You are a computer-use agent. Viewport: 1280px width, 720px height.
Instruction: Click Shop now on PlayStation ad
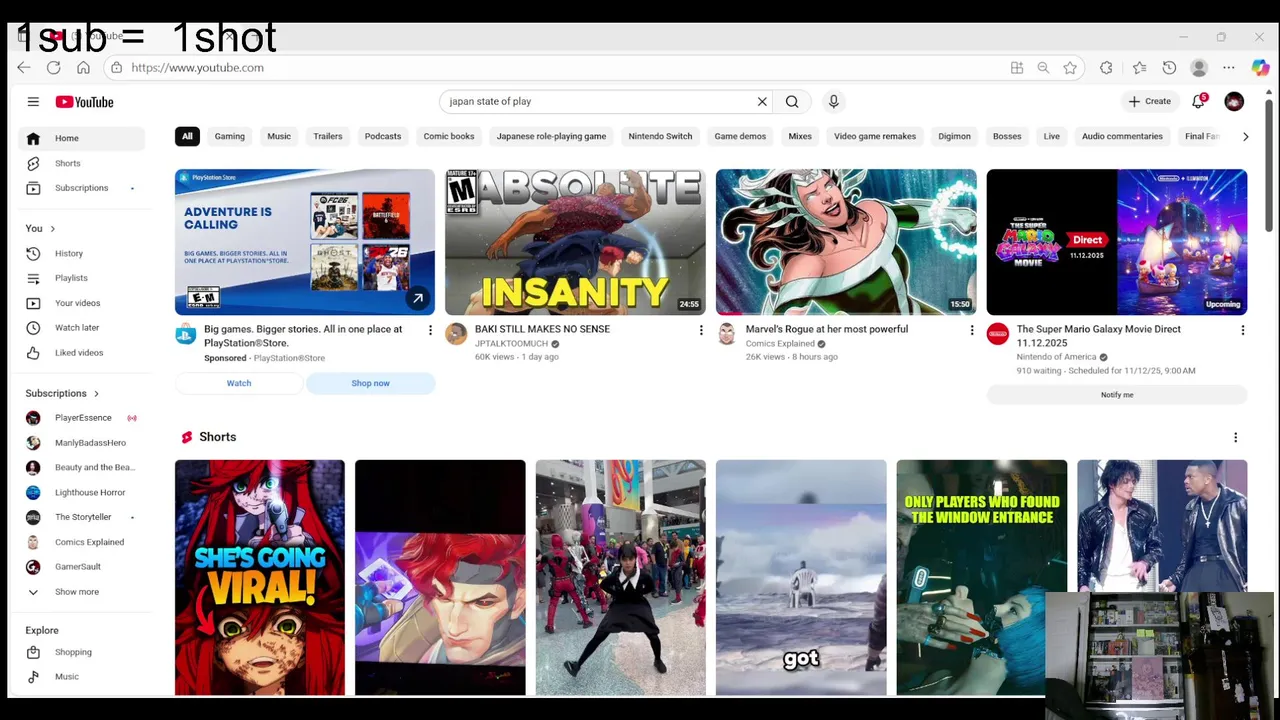point(370,383)
